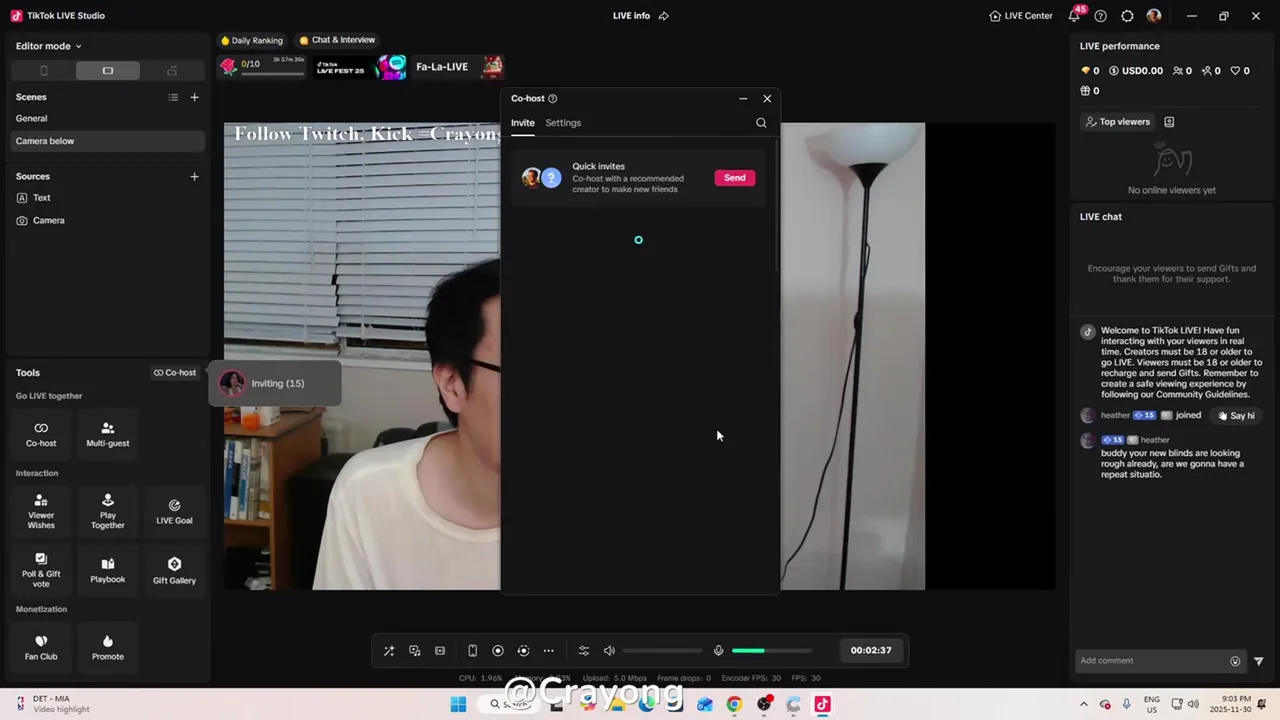Search creators in Co-host panel
1280x720 pixels.
(x=761, y=123)
